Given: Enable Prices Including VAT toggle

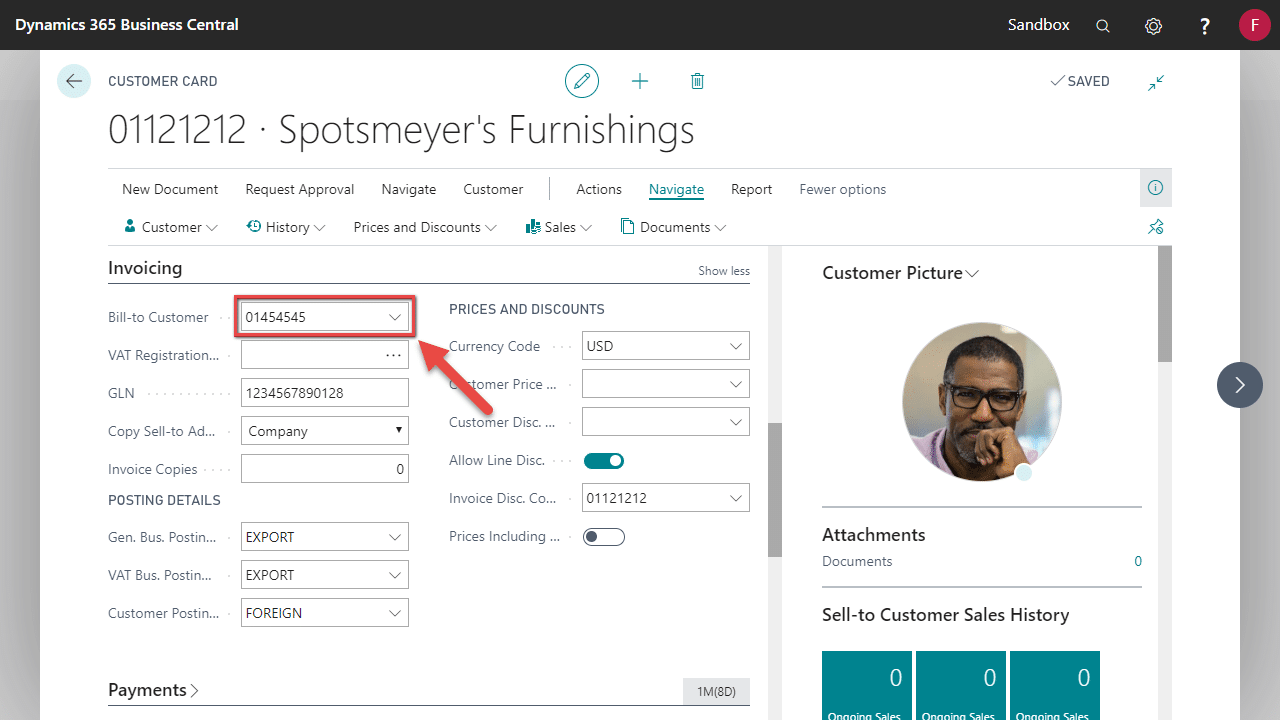Looking at the screenshot, I should point(603,537).
